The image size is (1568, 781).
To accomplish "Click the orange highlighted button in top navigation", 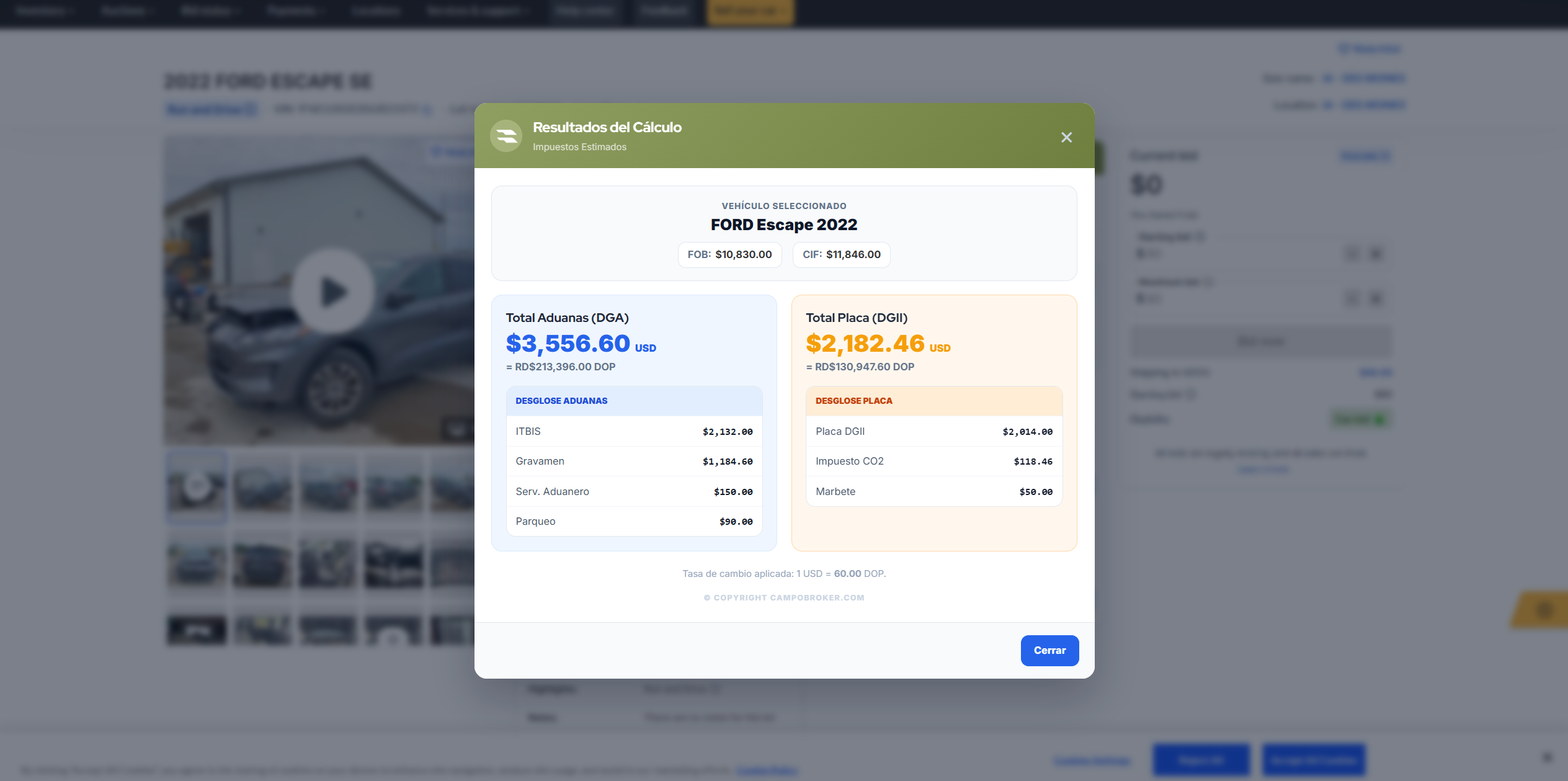I will (x=750, y=11).
